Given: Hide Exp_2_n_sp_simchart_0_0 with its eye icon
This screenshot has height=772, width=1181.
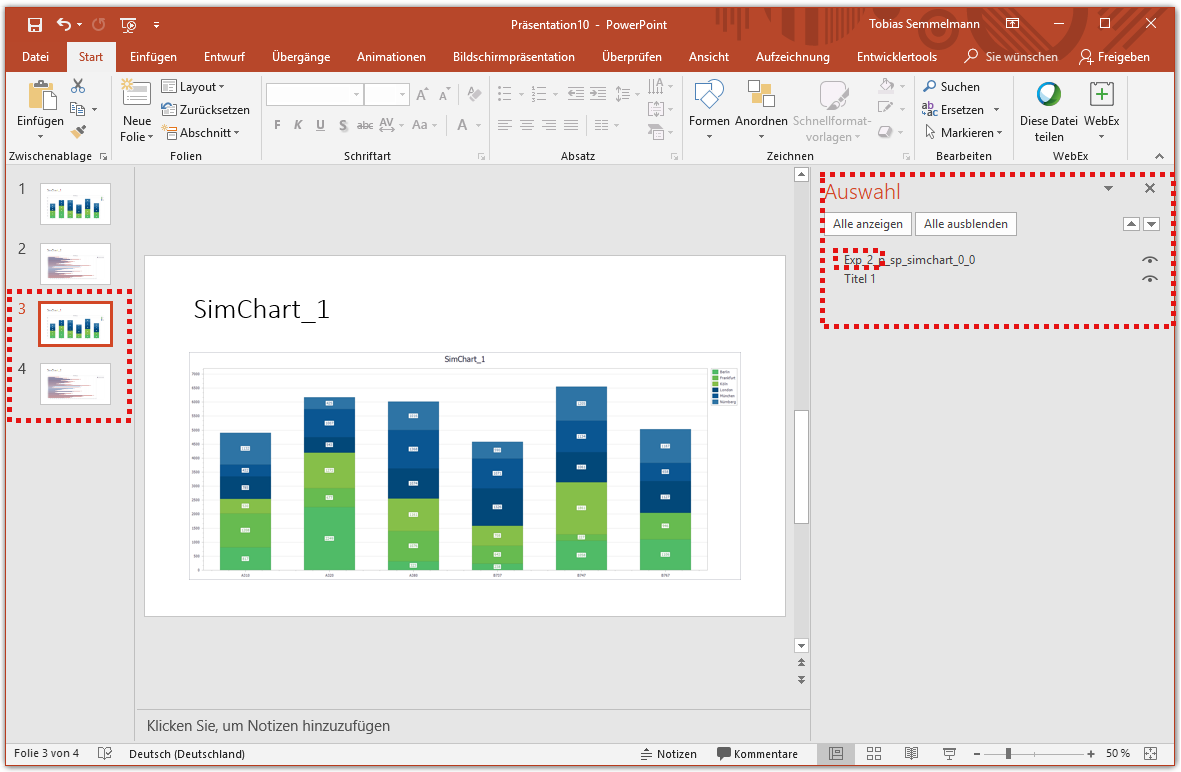Looking at the screenshot, I should pyautogui.click(x=1149, y=260).
